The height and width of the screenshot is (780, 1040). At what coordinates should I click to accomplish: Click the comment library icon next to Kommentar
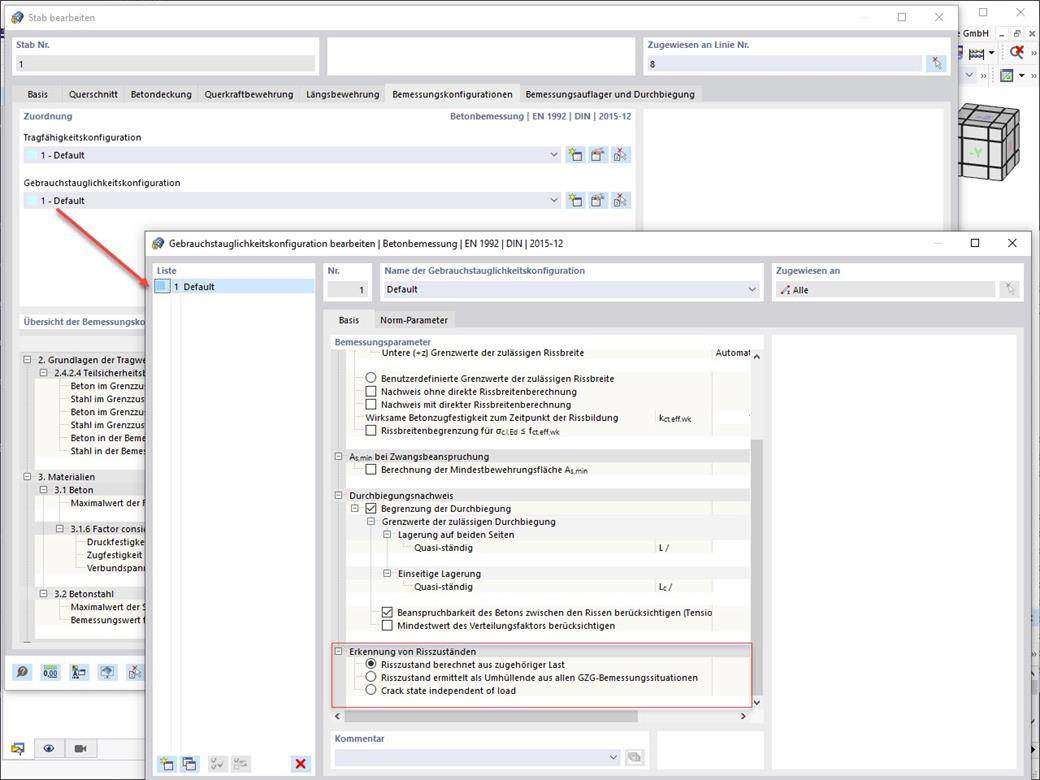click(x=635, y=757)
